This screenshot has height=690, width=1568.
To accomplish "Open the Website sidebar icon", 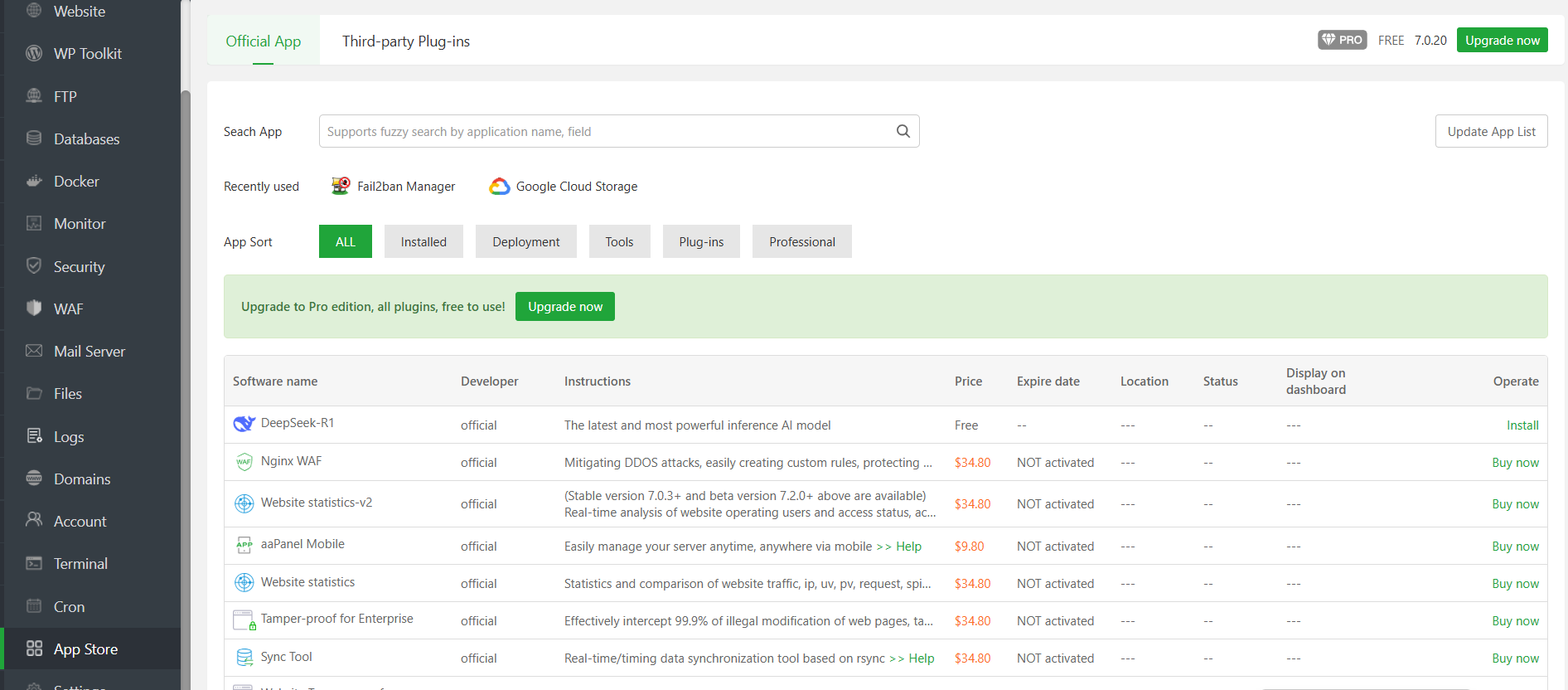I will tap(34, 11).
